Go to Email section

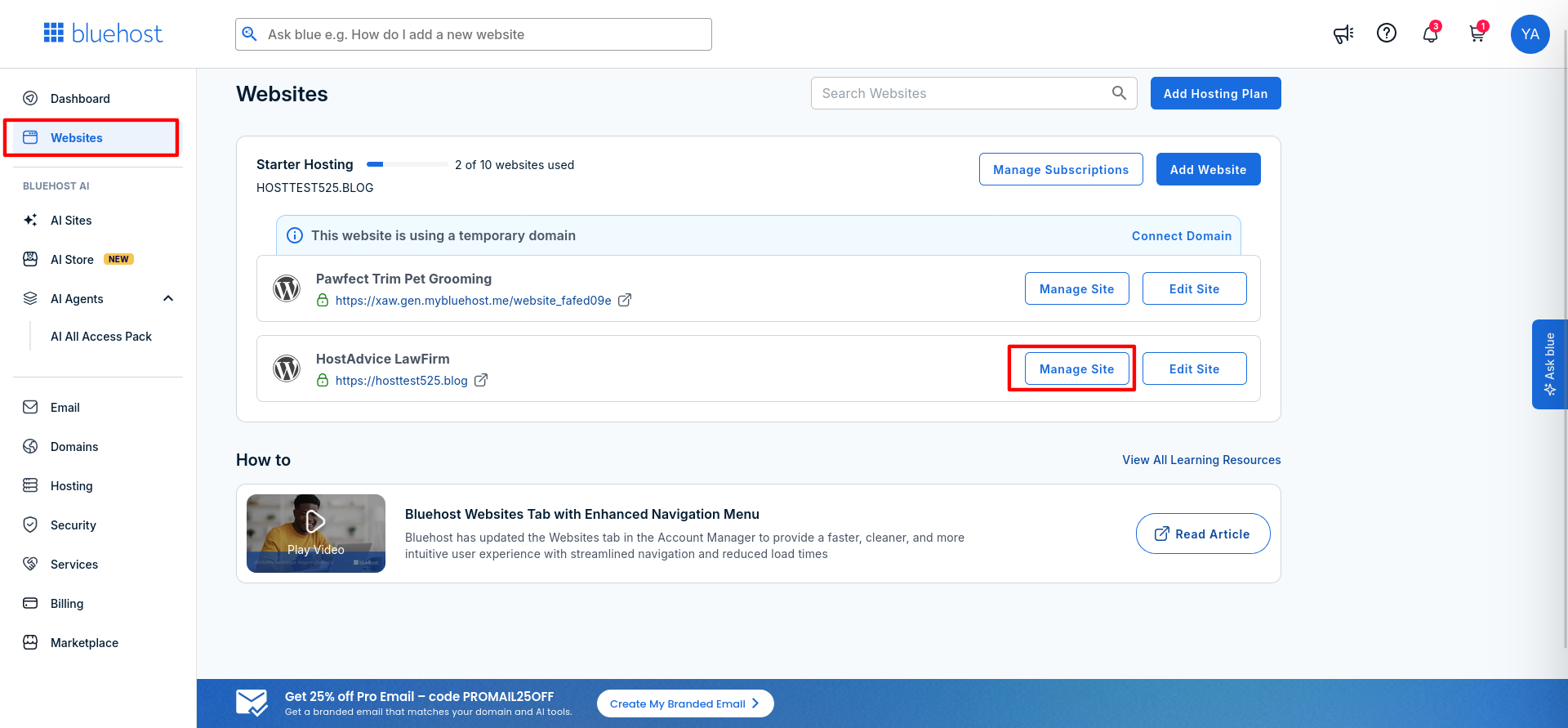click(65, 407)
